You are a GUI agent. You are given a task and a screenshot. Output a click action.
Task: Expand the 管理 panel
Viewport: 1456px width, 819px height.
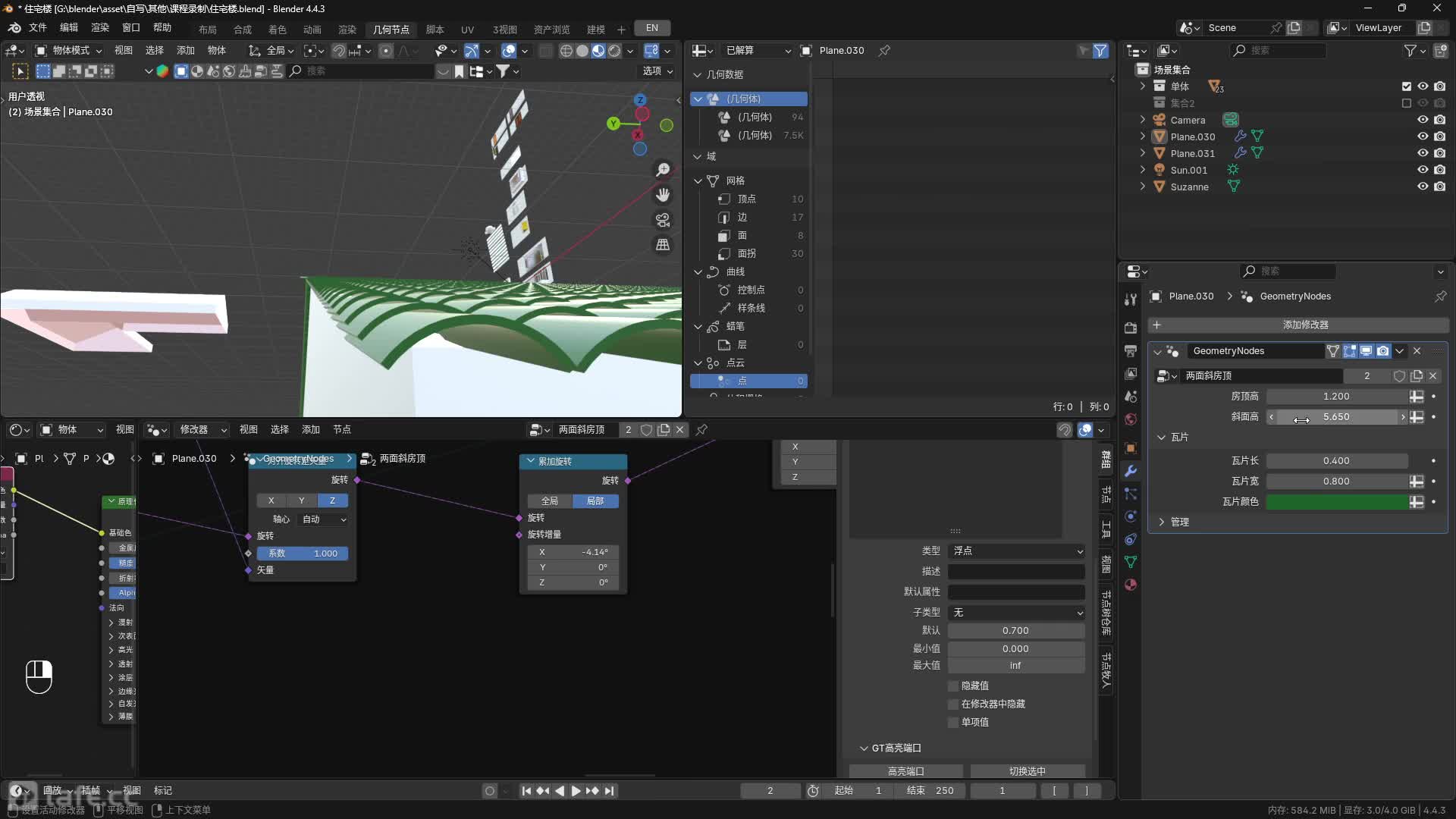[1161, 522]
